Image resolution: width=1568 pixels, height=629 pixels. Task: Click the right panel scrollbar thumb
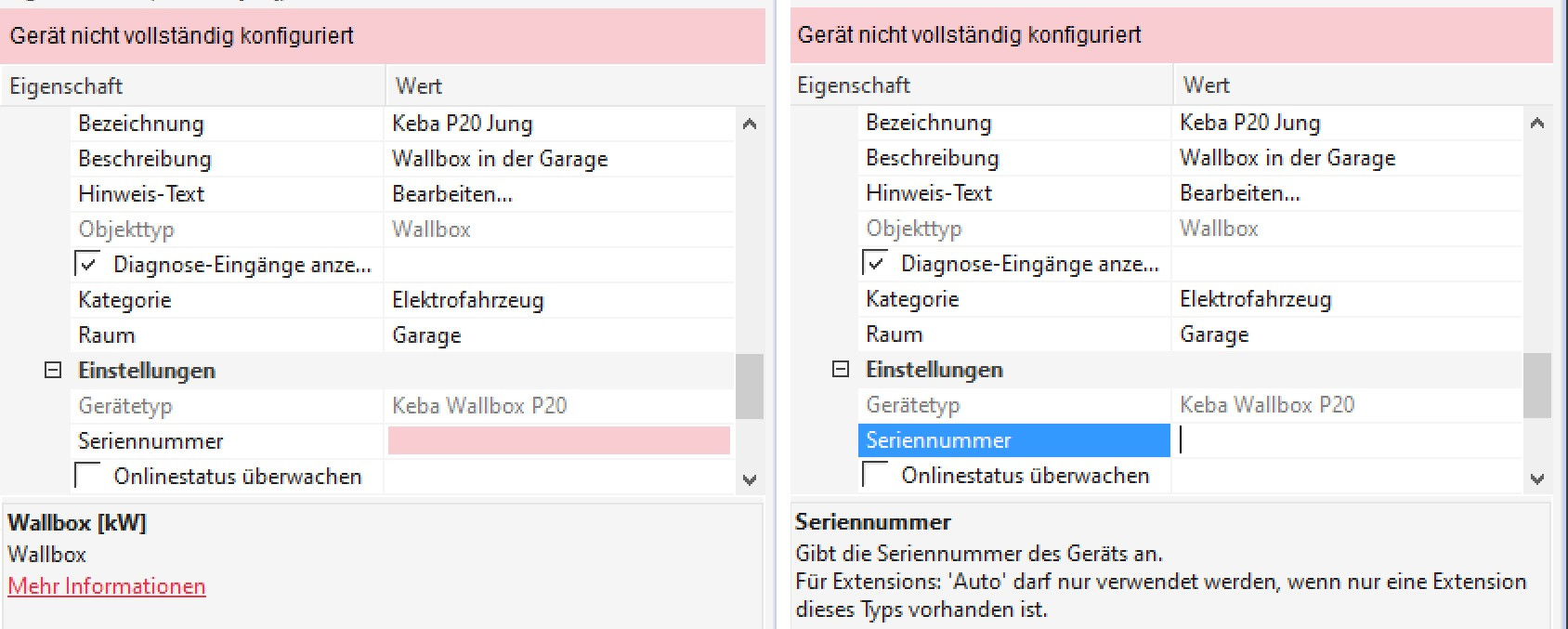pos(1537,386)
